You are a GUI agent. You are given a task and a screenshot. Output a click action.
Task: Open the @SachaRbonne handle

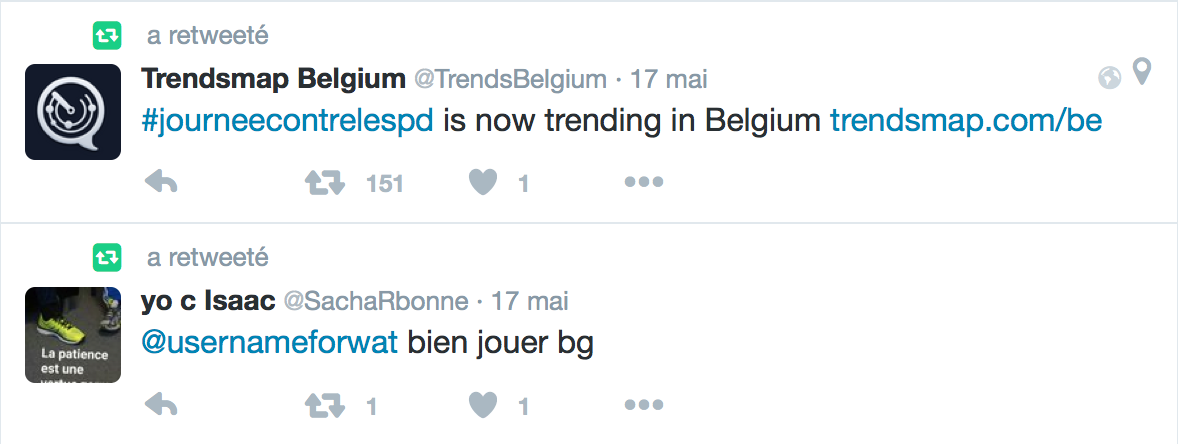[376, 301]
